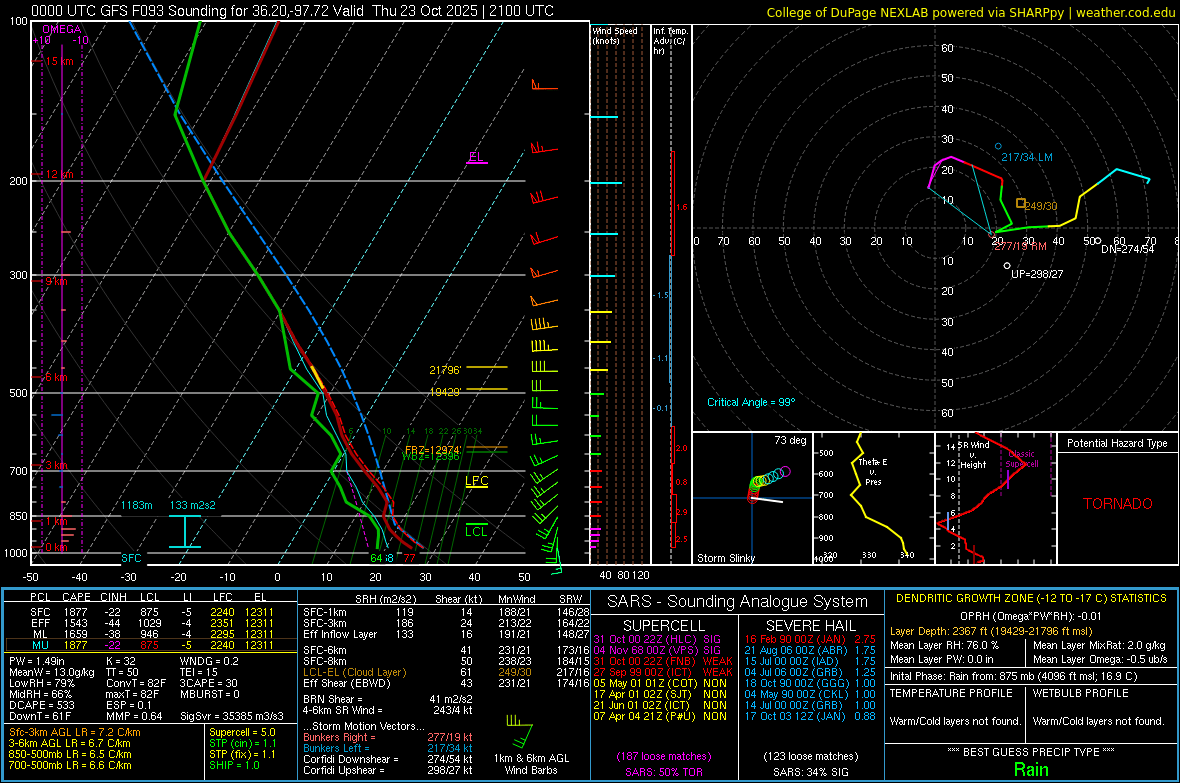Click the 19429' height label

(445, 392)
